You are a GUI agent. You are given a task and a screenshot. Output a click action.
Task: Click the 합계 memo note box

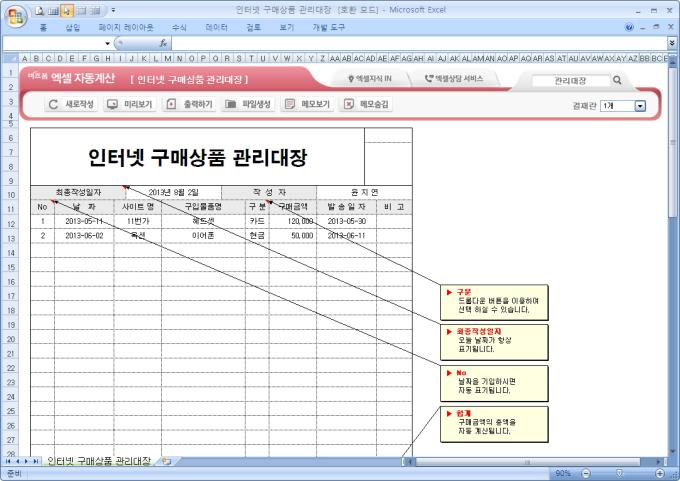pos(494,424)
